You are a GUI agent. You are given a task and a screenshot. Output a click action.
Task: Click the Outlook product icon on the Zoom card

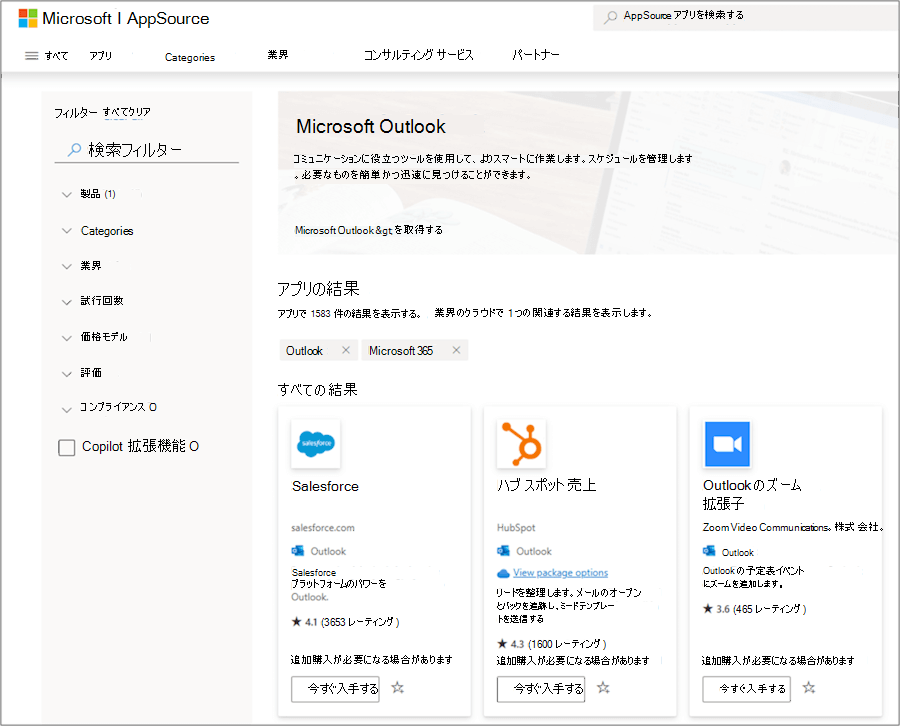[709, 552]
